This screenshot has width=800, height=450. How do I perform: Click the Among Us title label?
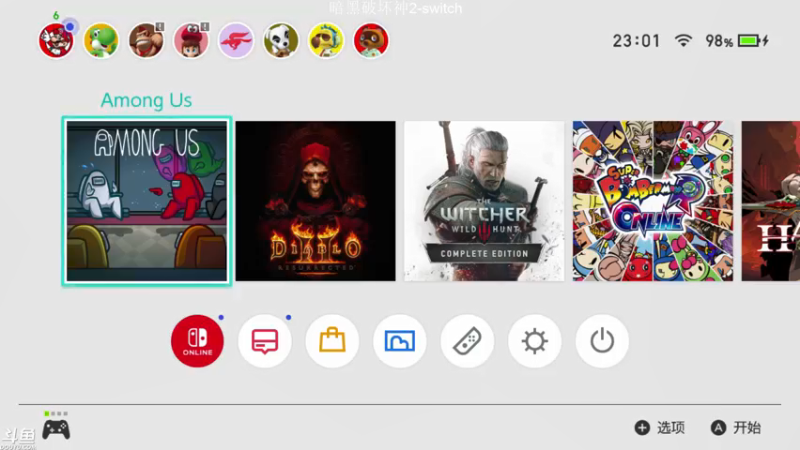pyautogui.click(x=146, y=101)
